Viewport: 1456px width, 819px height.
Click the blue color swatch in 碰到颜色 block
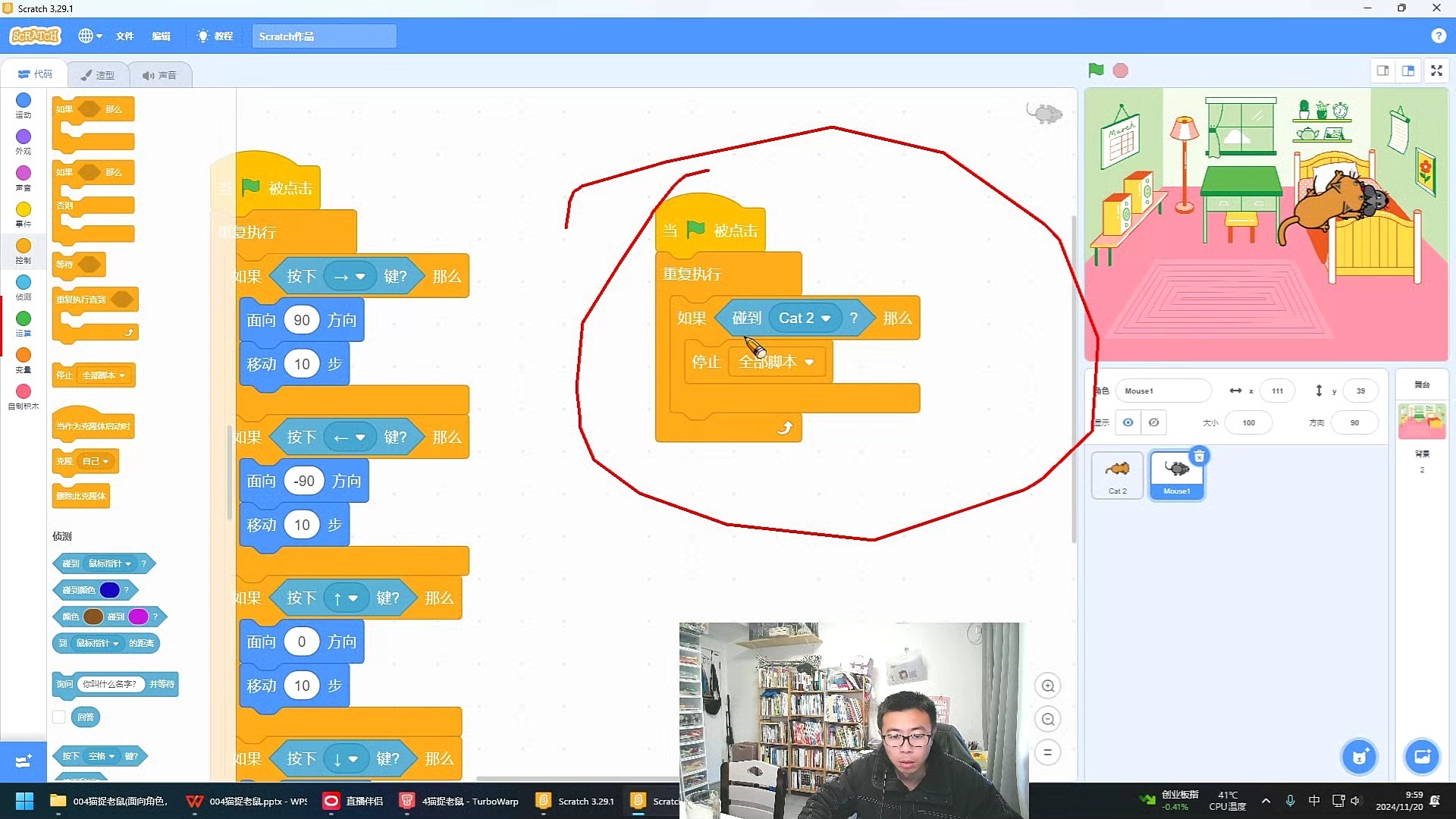pos(109,590)
